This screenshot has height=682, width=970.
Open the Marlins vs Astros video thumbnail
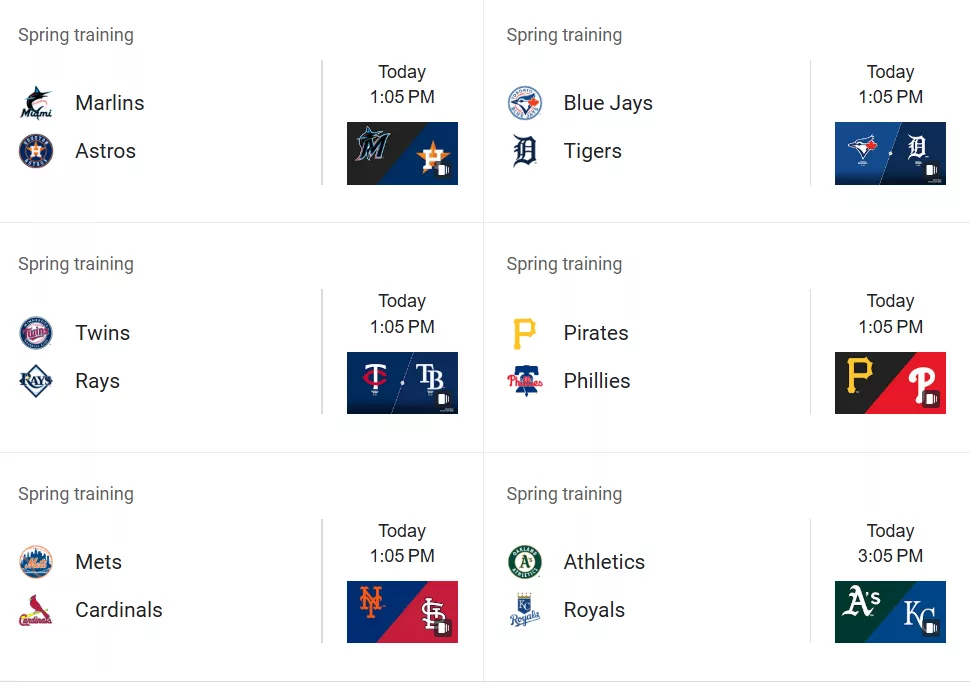(x=402, y=153)
